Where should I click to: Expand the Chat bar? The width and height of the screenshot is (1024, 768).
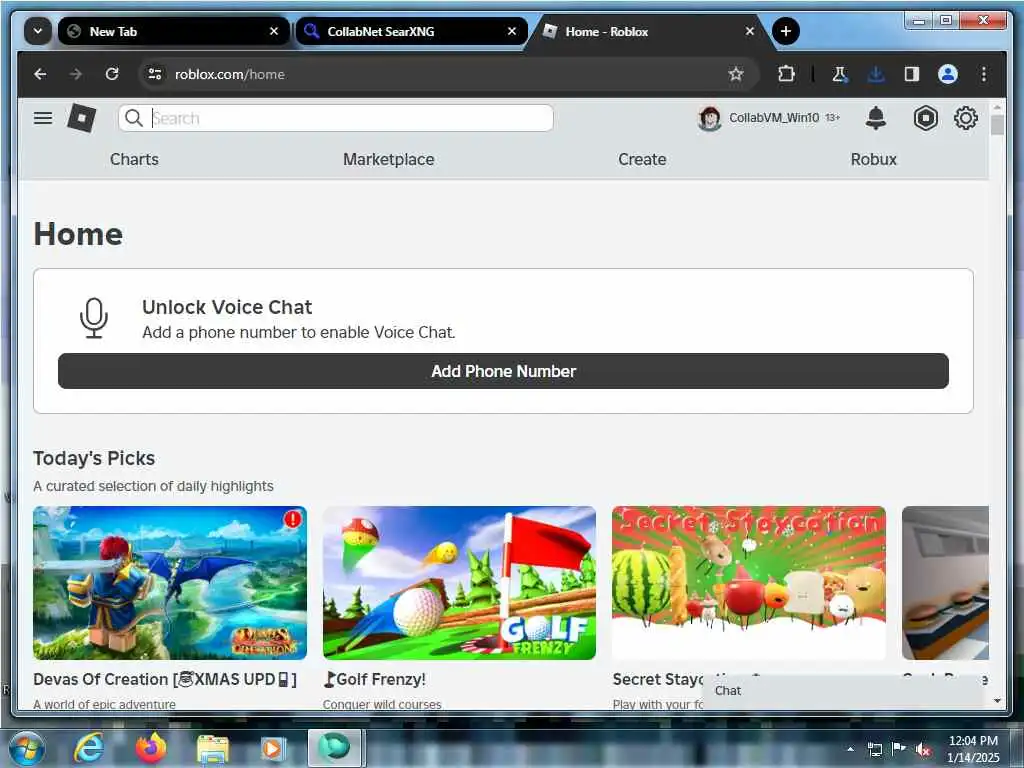[843, 691]
